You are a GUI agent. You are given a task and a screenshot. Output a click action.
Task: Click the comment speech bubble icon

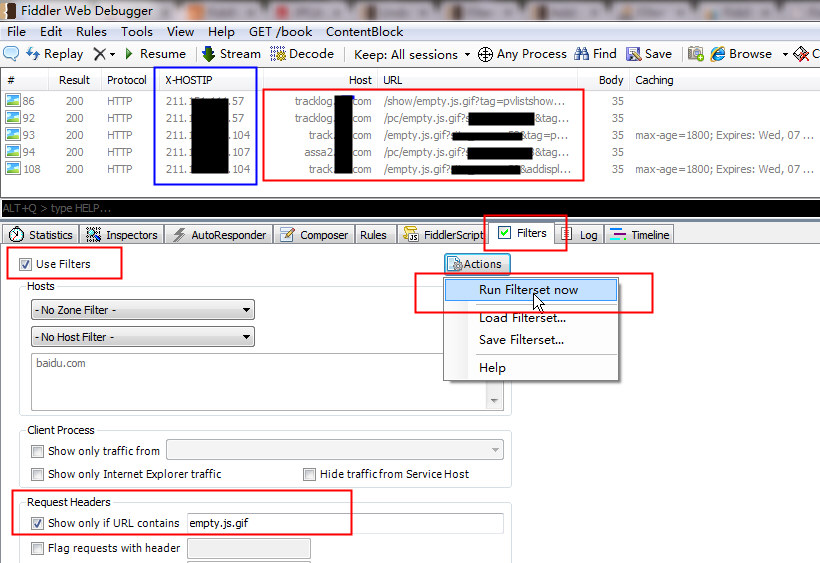coord(11,53)
